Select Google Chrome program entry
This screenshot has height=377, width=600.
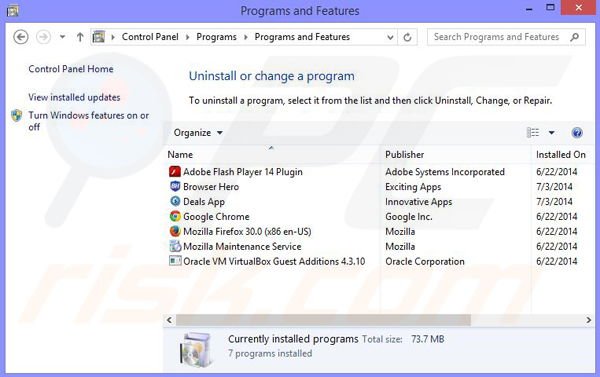click(216, 217)
